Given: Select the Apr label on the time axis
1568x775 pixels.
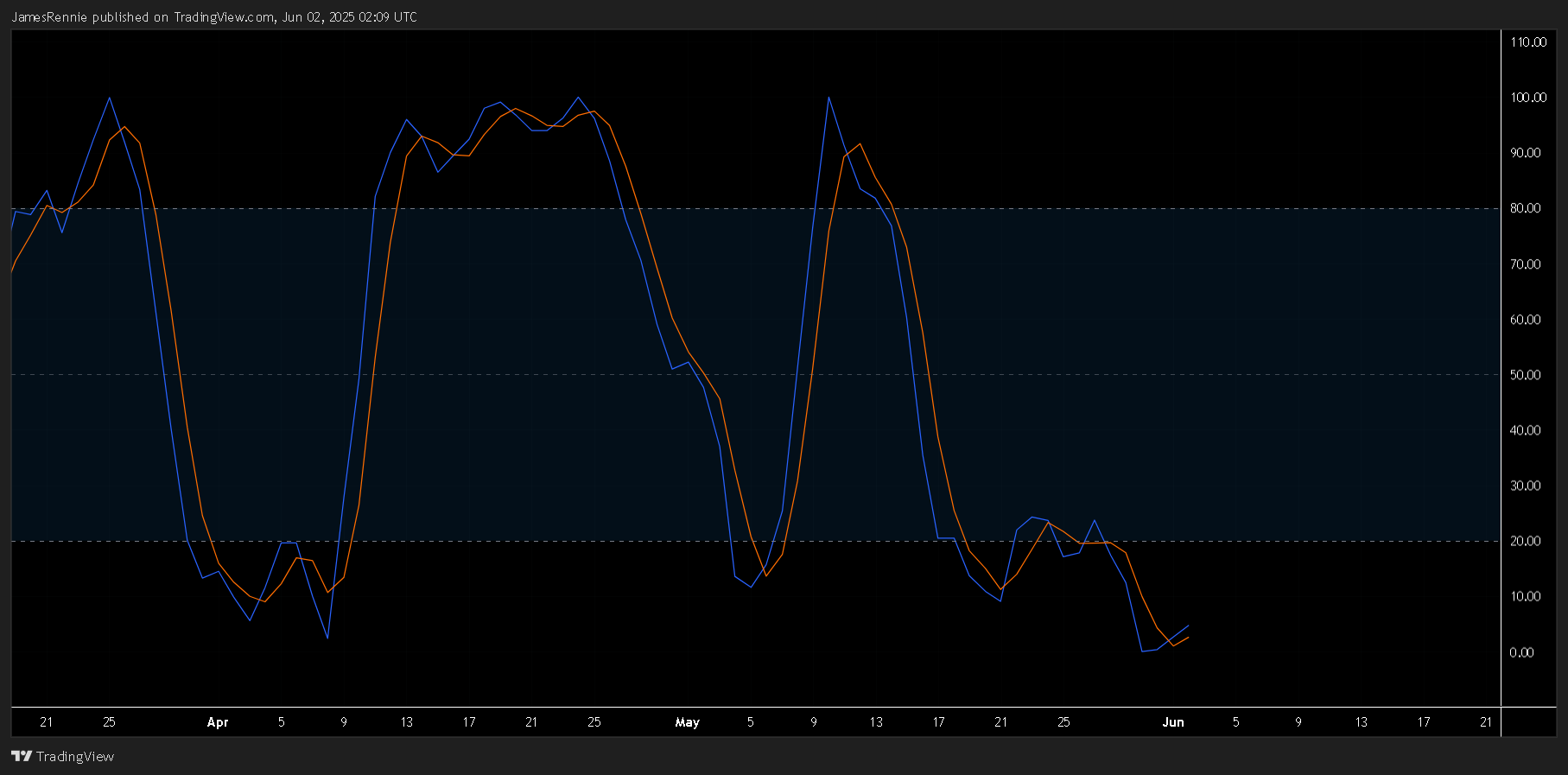Looking at the screenshot, I should point(218,722).
